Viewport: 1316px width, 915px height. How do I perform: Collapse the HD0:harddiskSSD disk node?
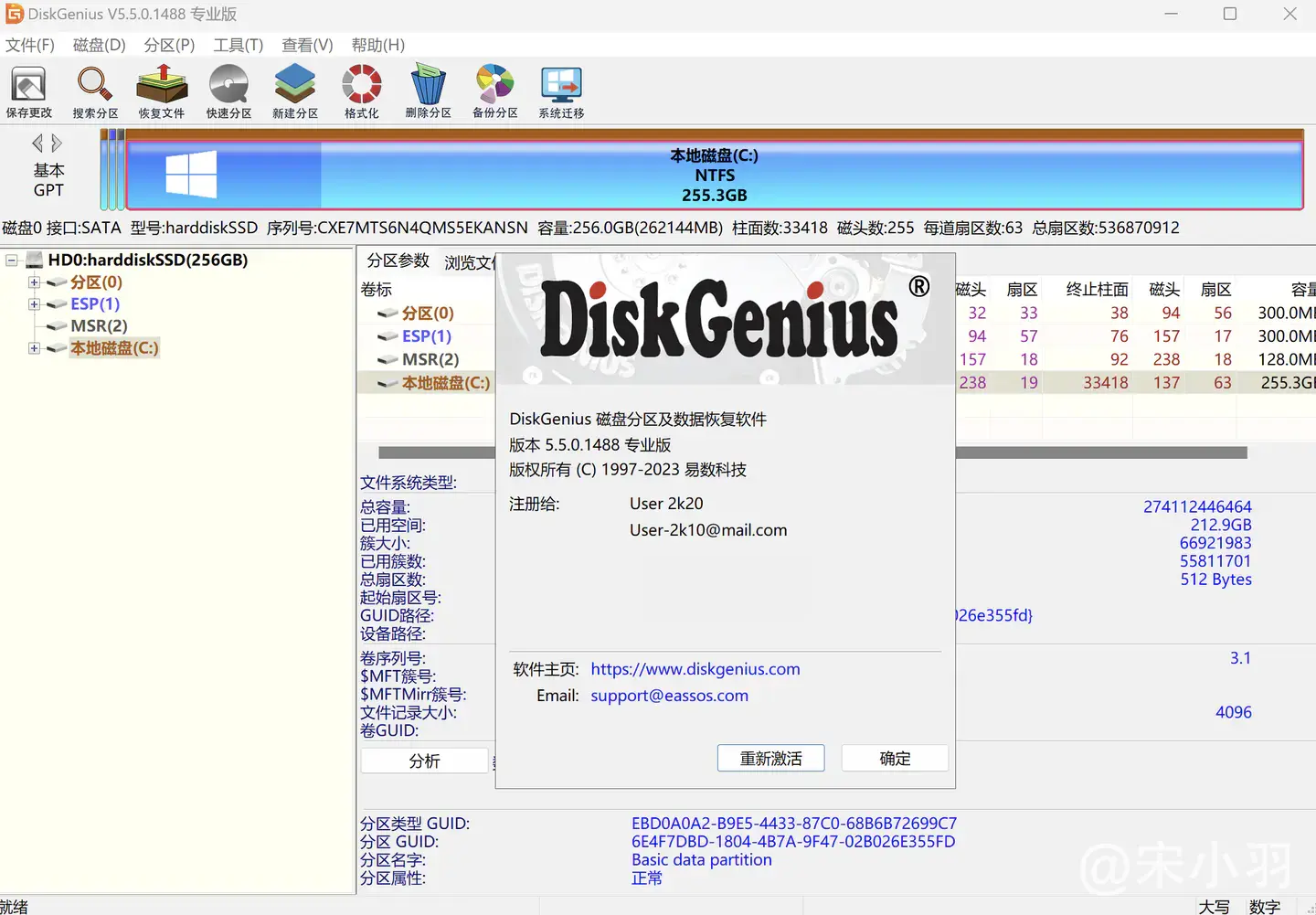click(12, 261)
